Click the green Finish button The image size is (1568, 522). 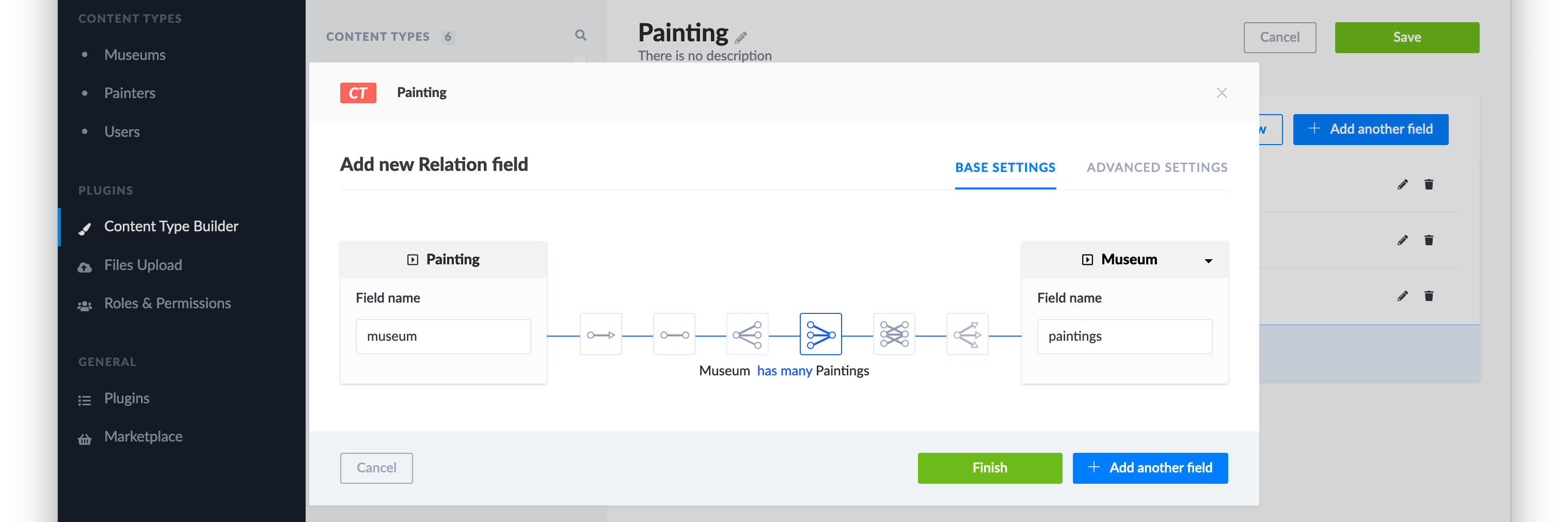click(x=989, y=468)
